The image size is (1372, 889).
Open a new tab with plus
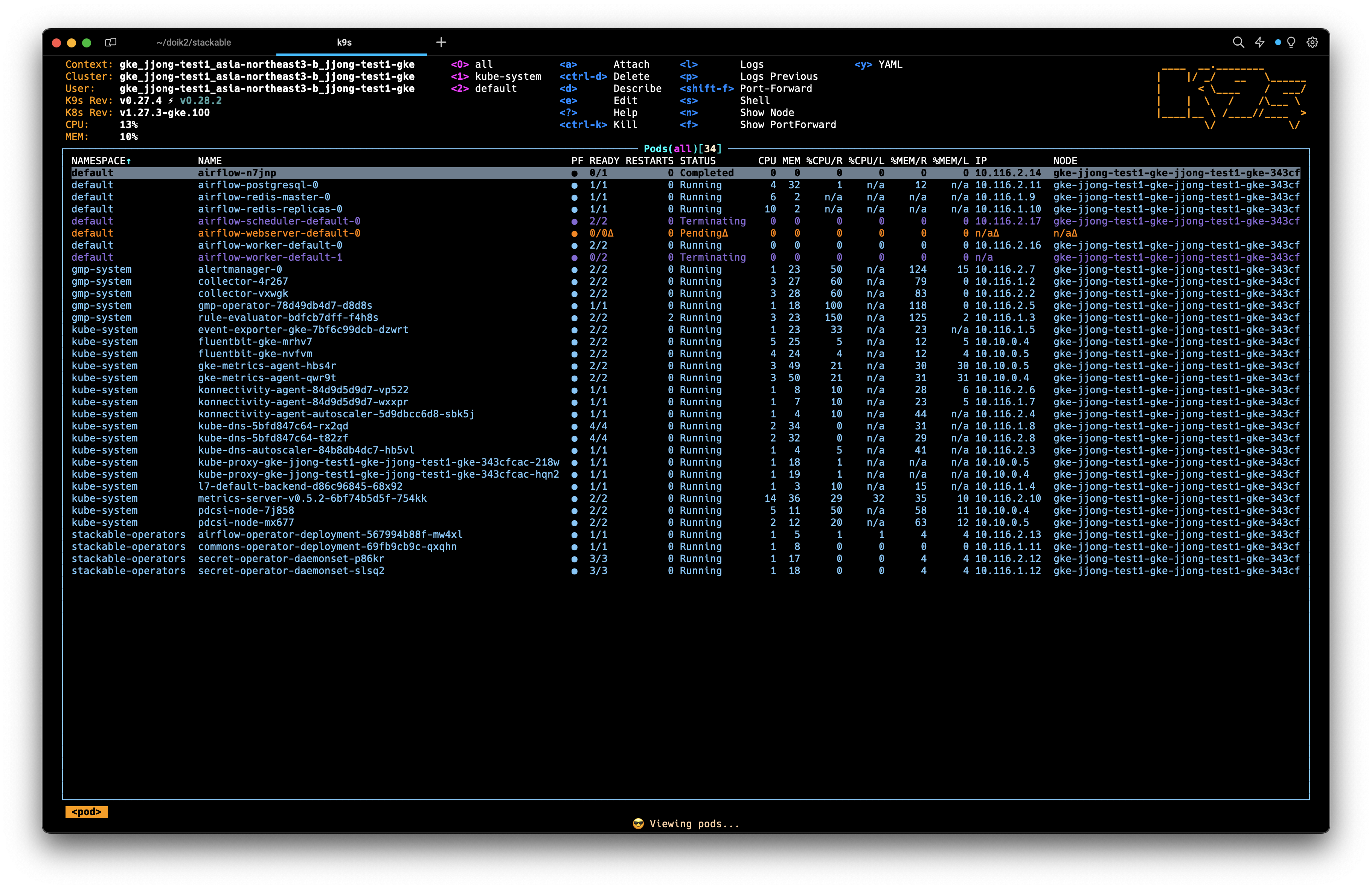(441, 42)
